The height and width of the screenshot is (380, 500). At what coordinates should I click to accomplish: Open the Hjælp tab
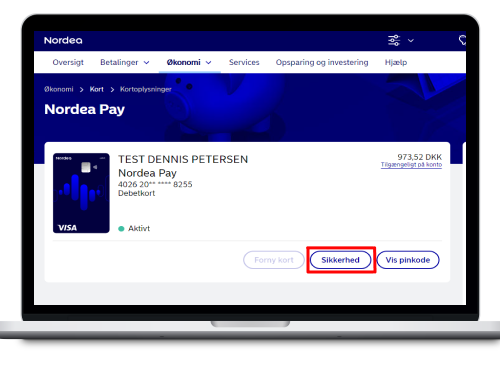pyautogui.click(x=396, y=62)
